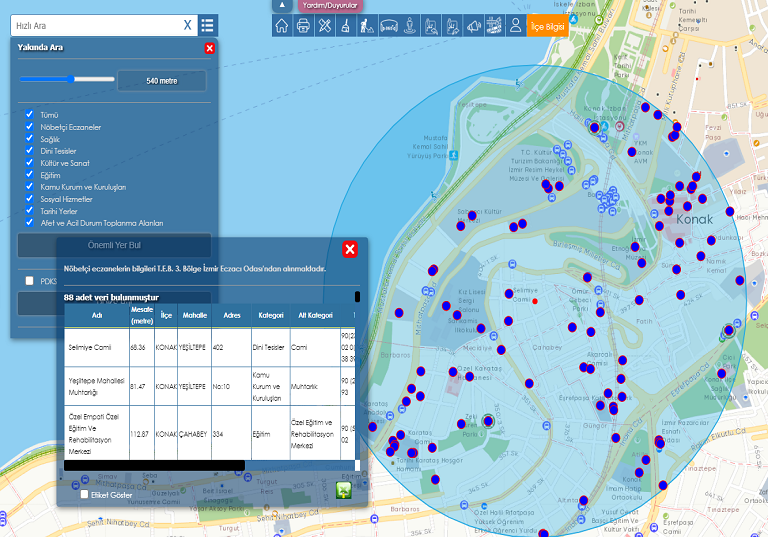Viewport: 768px width, 537px height.
Task: Click the green export icon in results panel
Action: [345, 490]
